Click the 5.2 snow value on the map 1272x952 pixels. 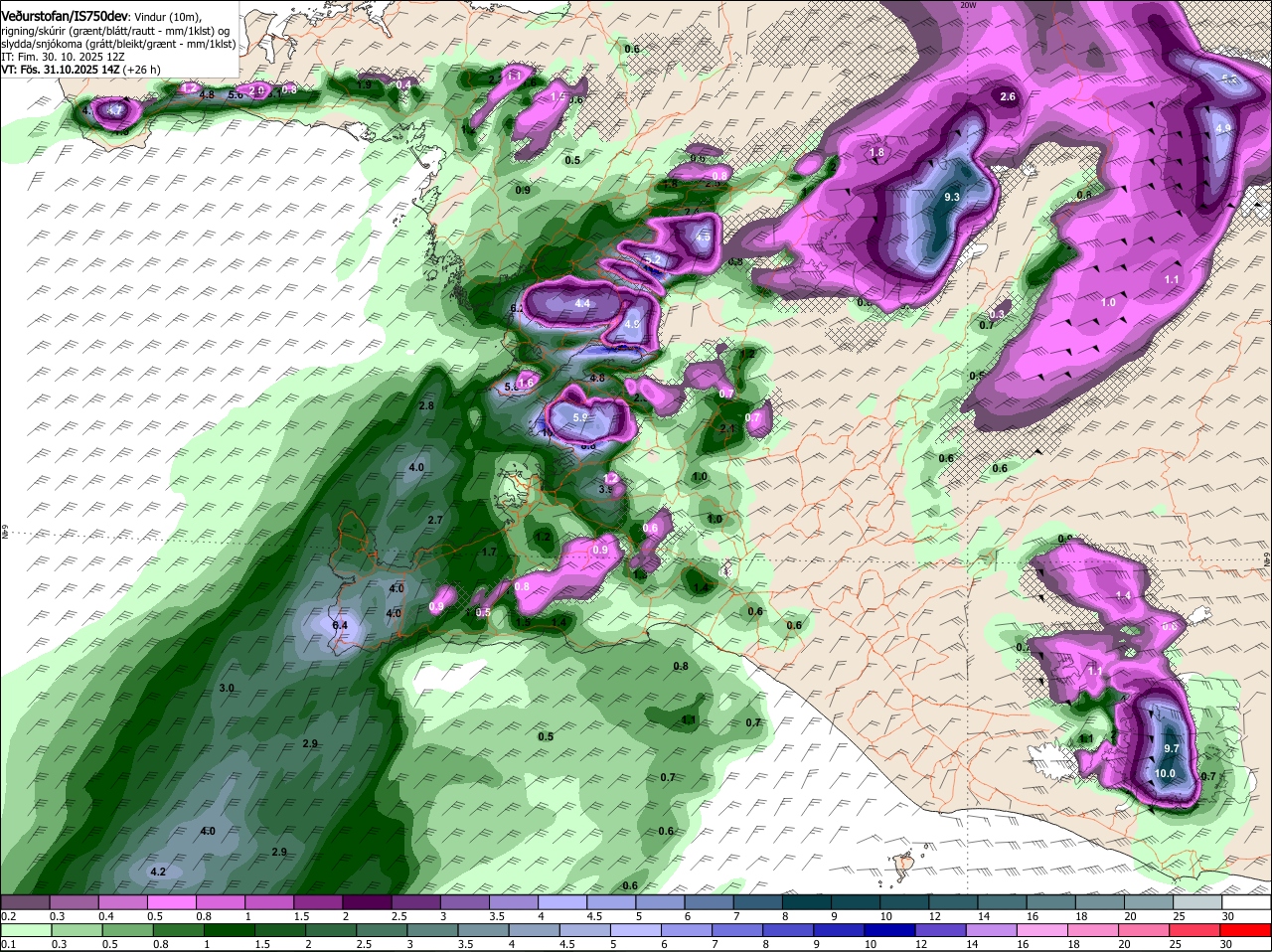[x=653, y=260]
